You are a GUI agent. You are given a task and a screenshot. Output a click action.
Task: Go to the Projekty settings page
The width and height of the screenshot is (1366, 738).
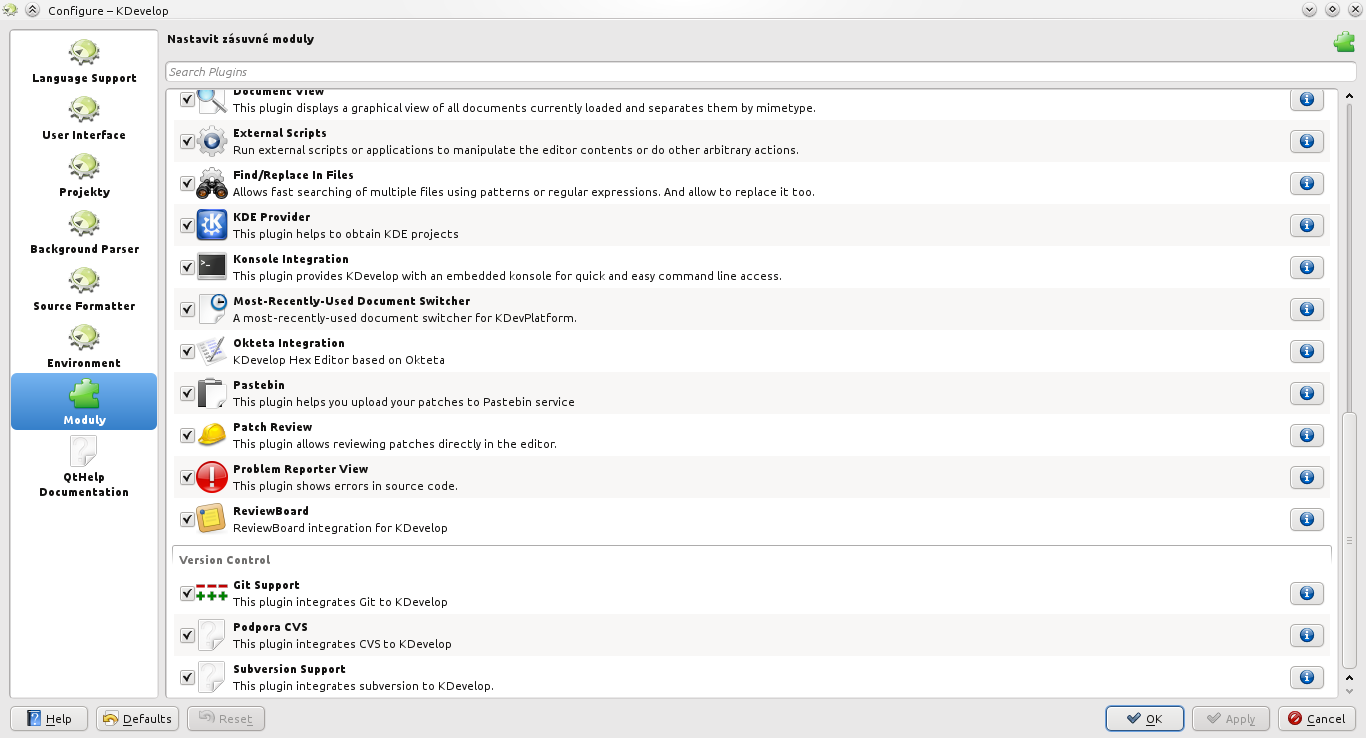pos(84,175)
